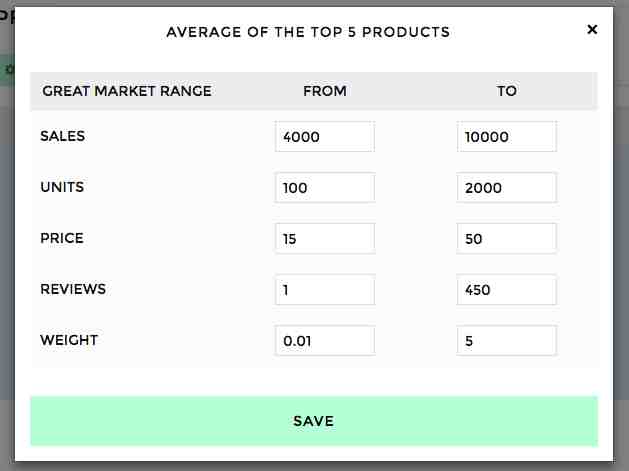The height and width of the screenshot is (471, 629).
Task: Click the FROM column header
Action: coord(325,91)
